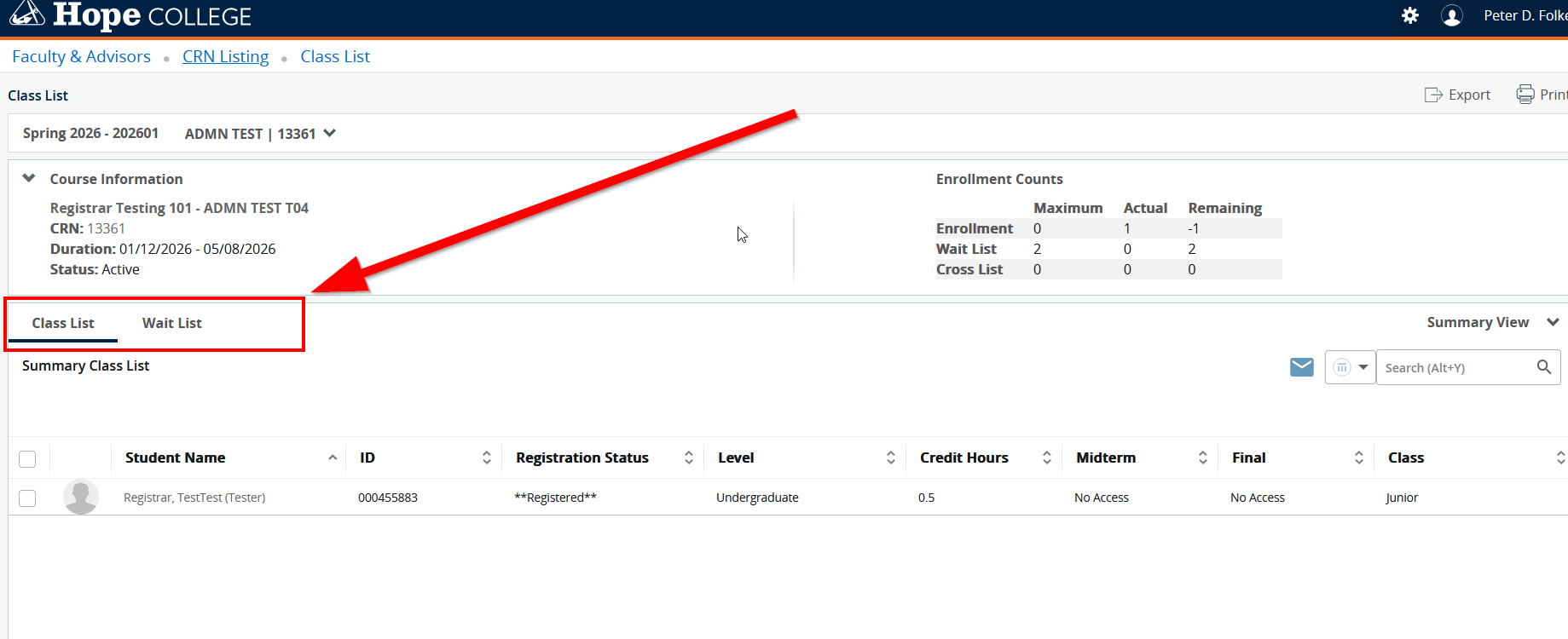Click the Student Name column header

tap(175, 458)
